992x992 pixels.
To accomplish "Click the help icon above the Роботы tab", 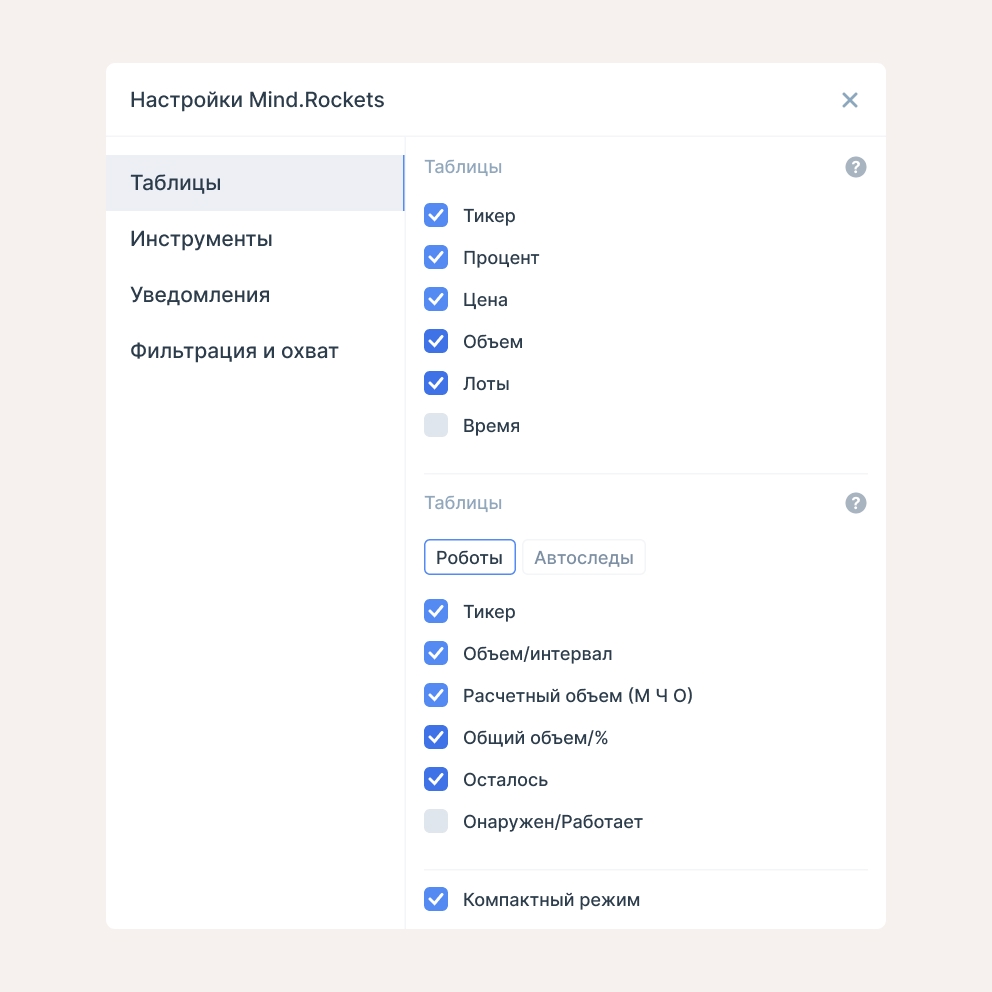I will 855,503.
